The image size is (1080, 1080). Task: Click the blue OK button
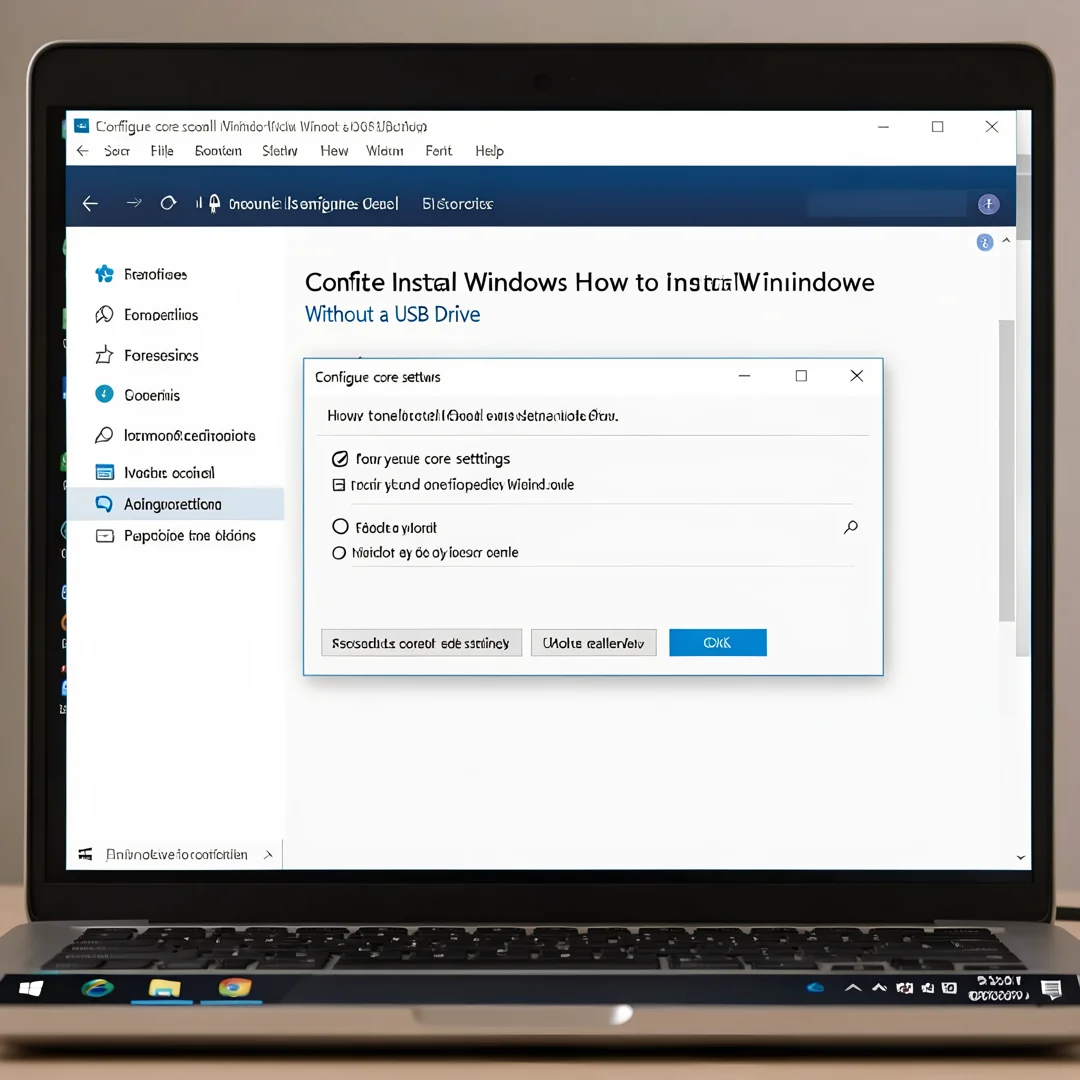(x=718, y=643)
